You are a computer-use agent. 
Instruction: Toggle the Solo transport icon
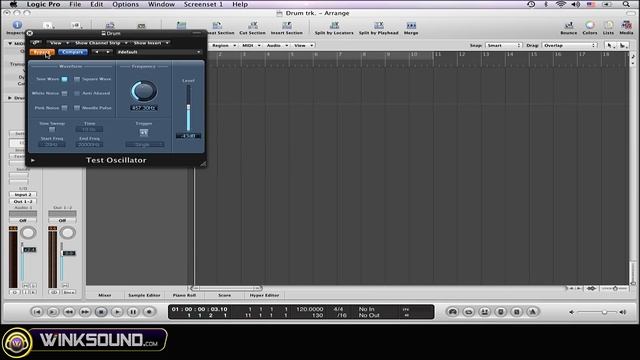(516, 312)
